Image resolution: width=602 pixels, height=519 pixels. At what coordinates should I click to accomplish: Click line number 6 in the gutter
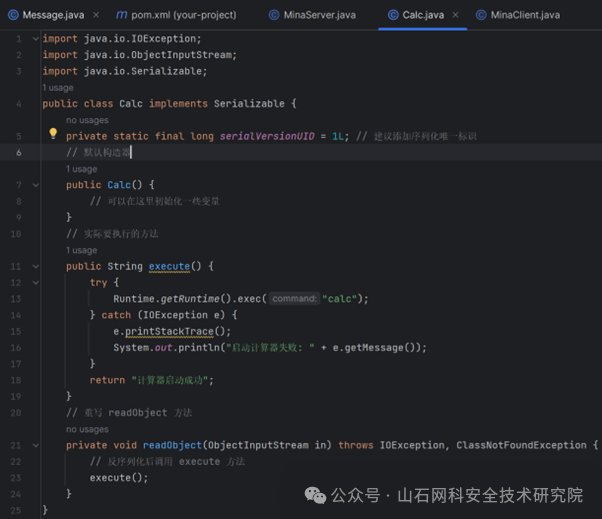click(18, 152)
